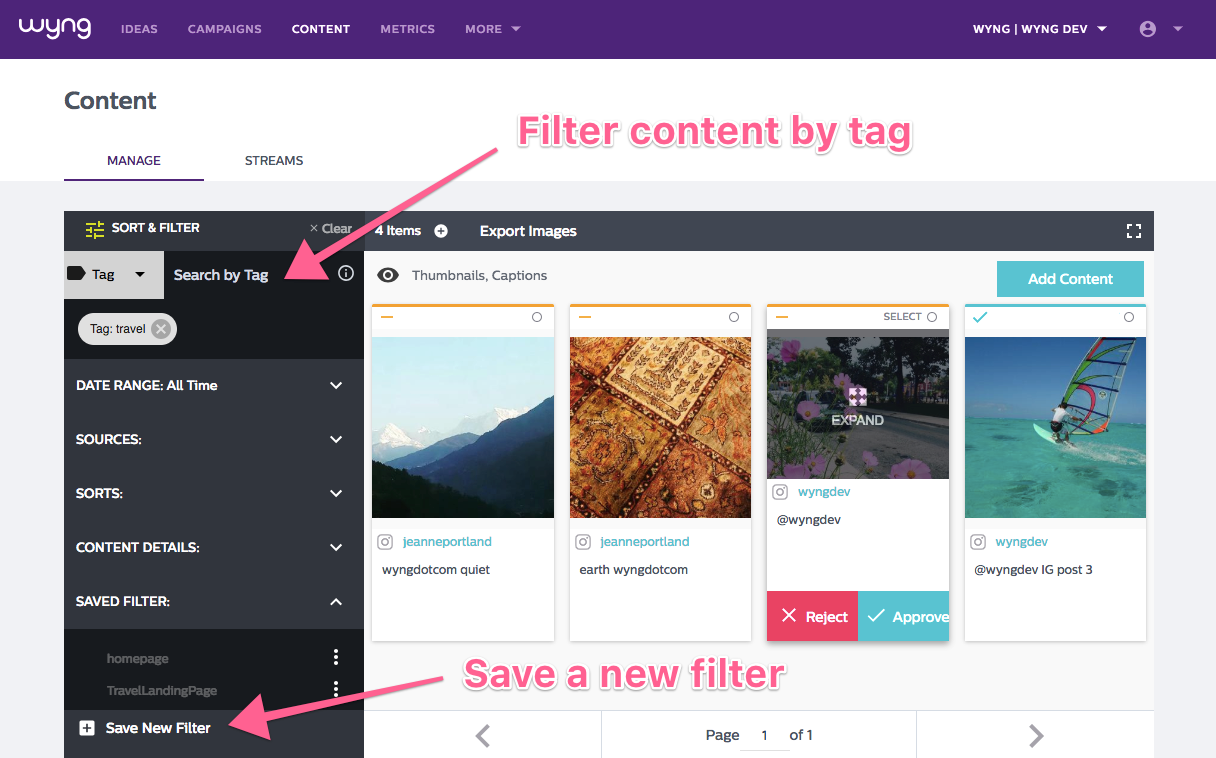Clear all sort and filter settings
1216x758 pixels.
330,229
